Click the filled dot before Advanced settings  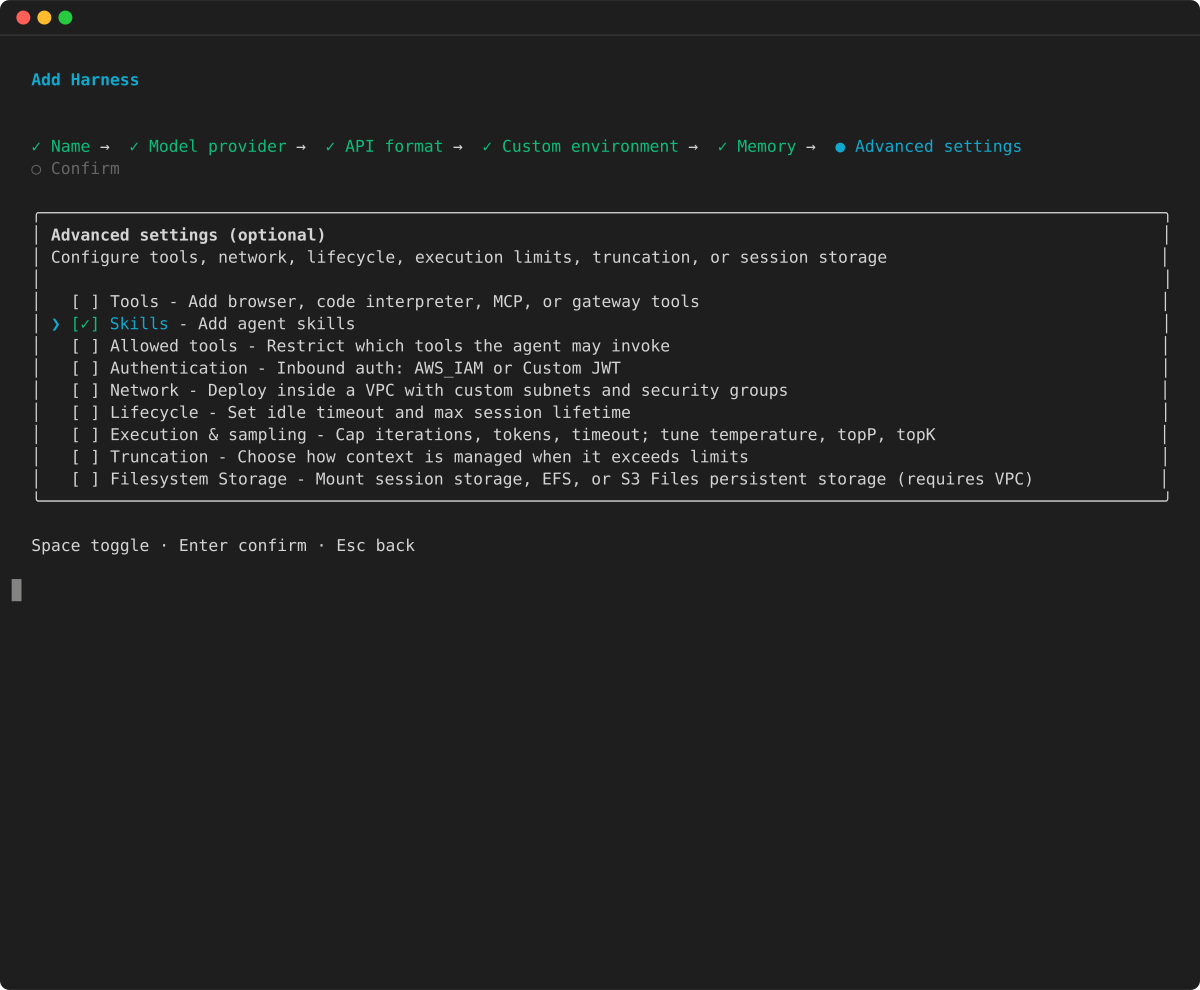(840, 147)
